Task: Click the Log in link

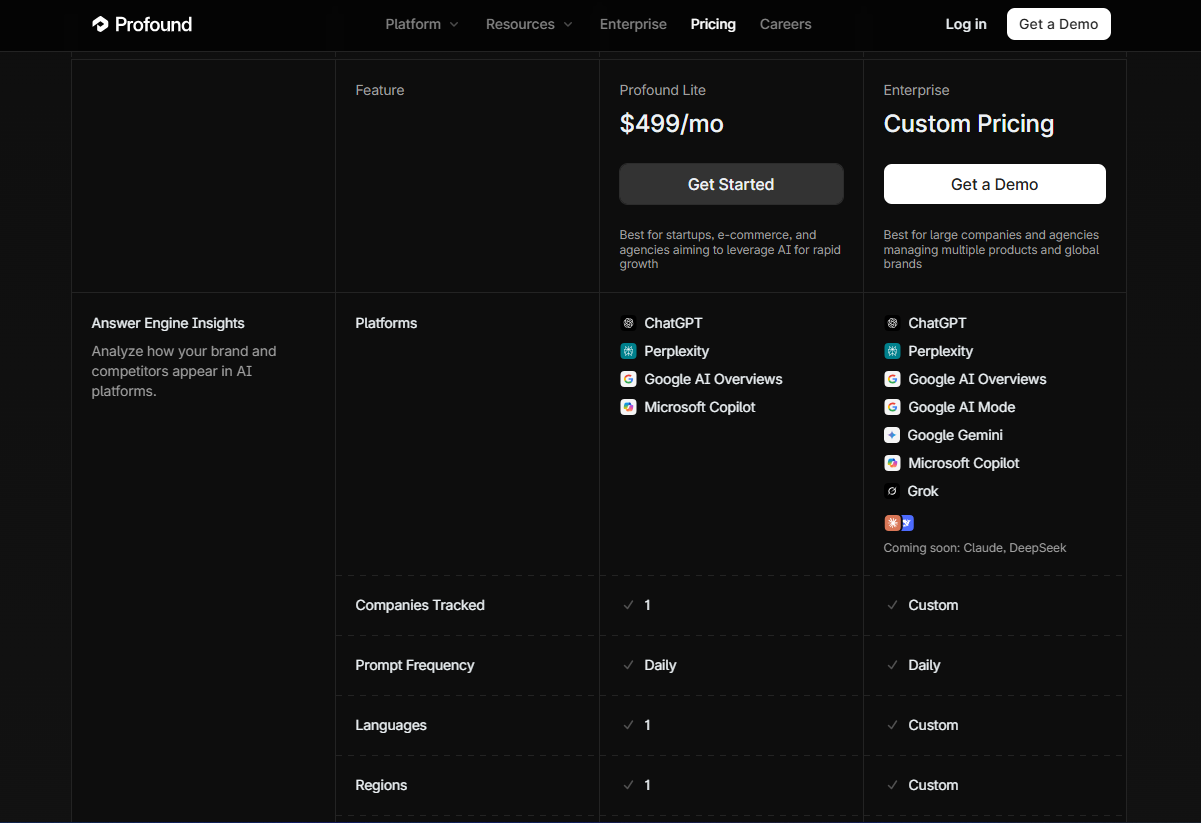Action: [x=966, y=24]
